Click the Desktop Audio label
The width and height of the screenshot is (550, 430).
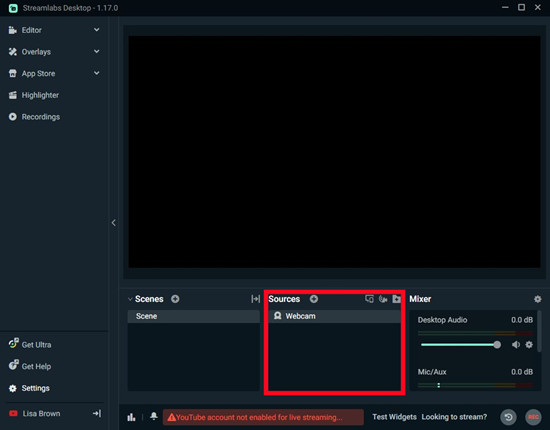(442, 320)
